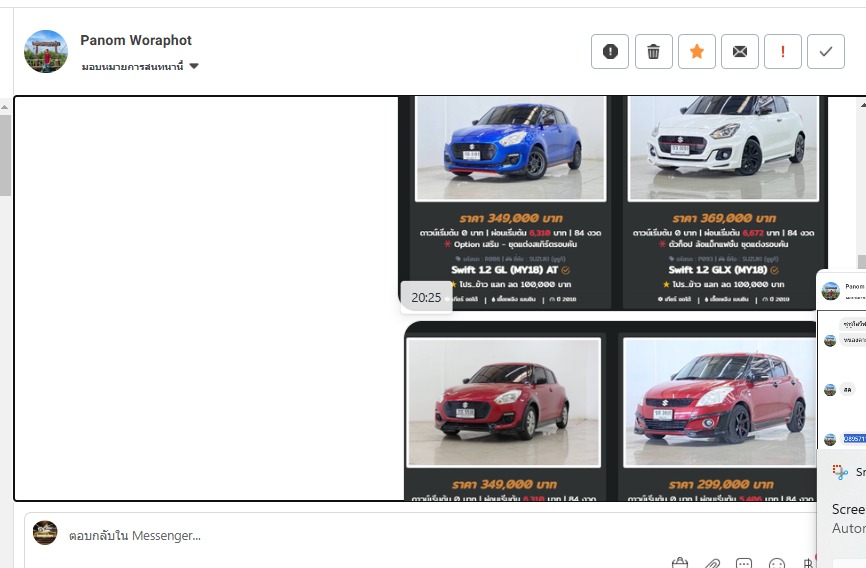Click the Snipping Tool notification icon

pyautogui.click(x=841, y=473)
